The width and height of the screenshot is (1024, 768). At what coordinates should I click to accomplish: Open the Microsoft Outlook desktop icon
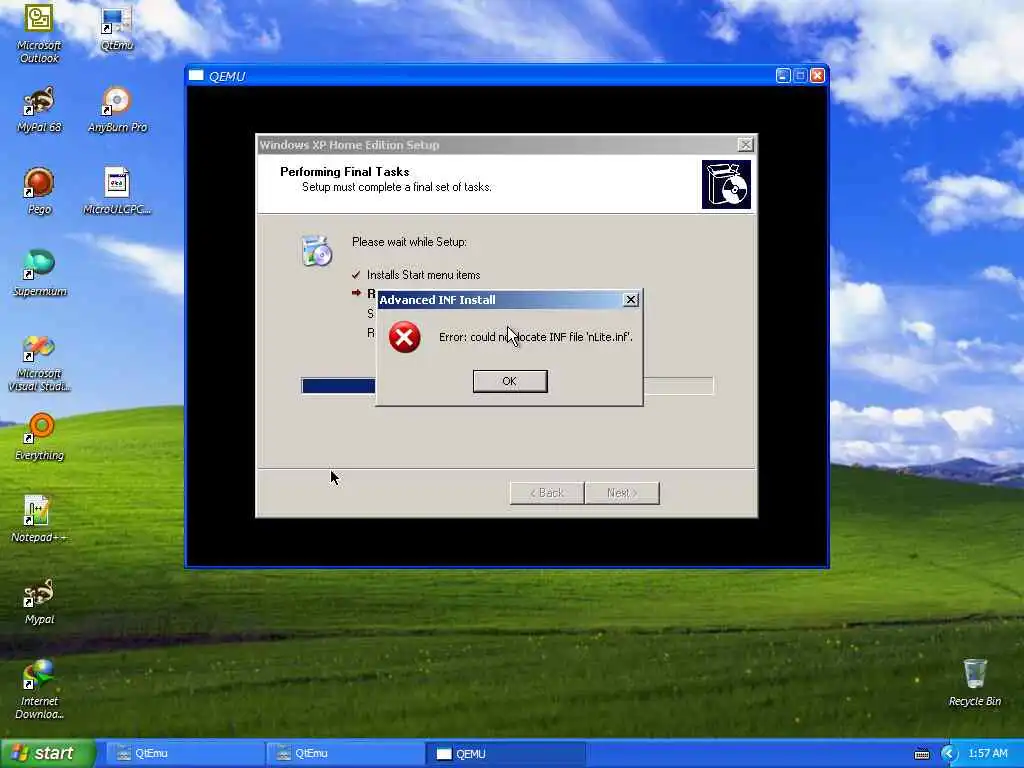click(x=39, y=33)
